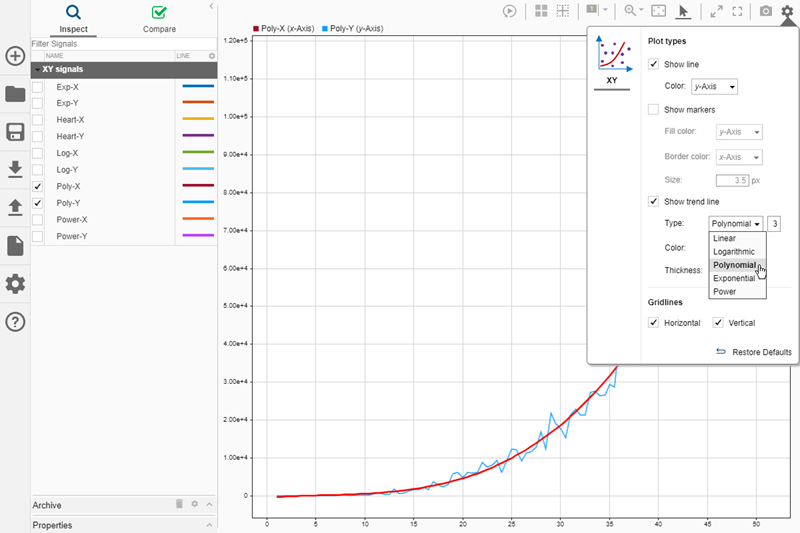Screen dimensions: 800x533
Task: Click the Filter Signals search field
Action: tap(124, 44)
